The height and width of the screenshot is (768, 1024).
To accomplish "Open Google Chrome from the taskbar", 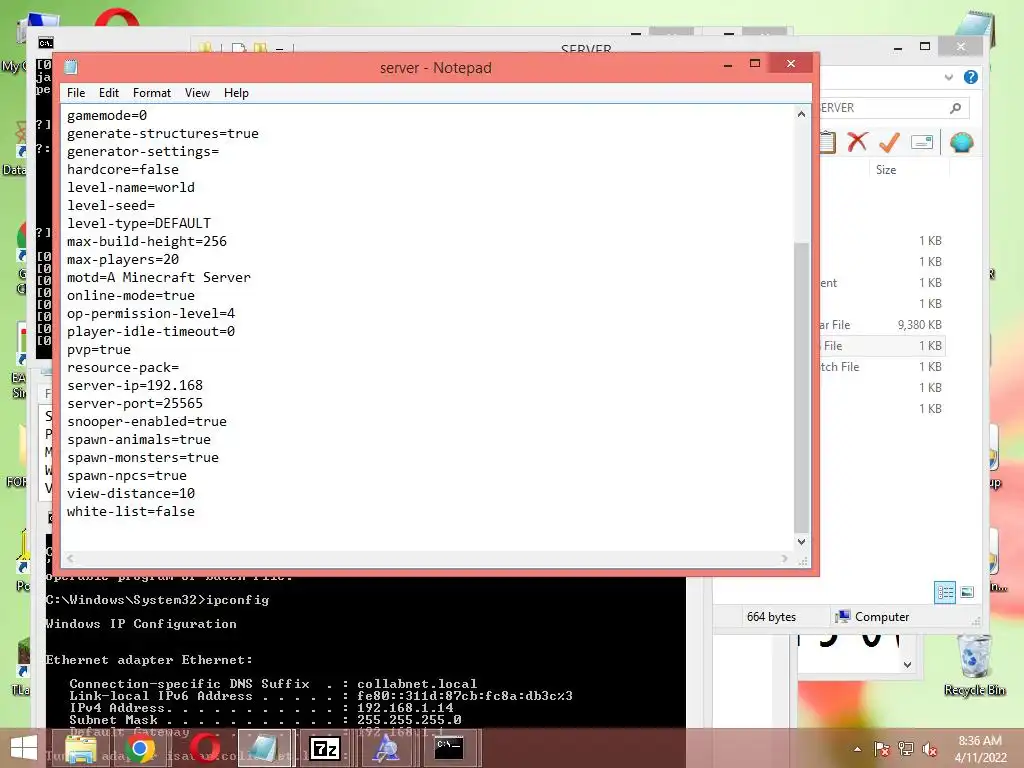I will (x=139, y=748).
